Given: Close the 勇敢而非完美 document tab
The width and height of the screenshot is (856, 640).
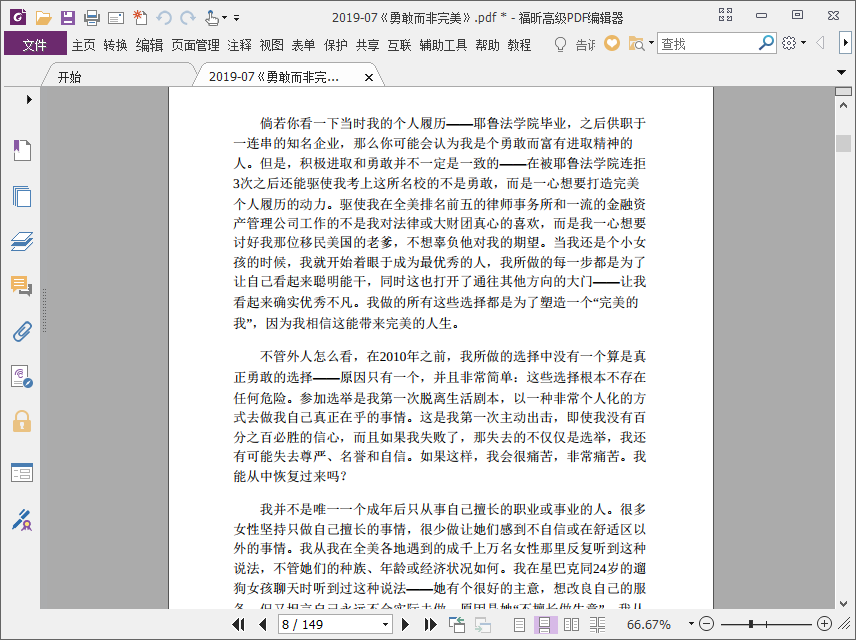Looking at the screenshot, I should pos(369,78).
